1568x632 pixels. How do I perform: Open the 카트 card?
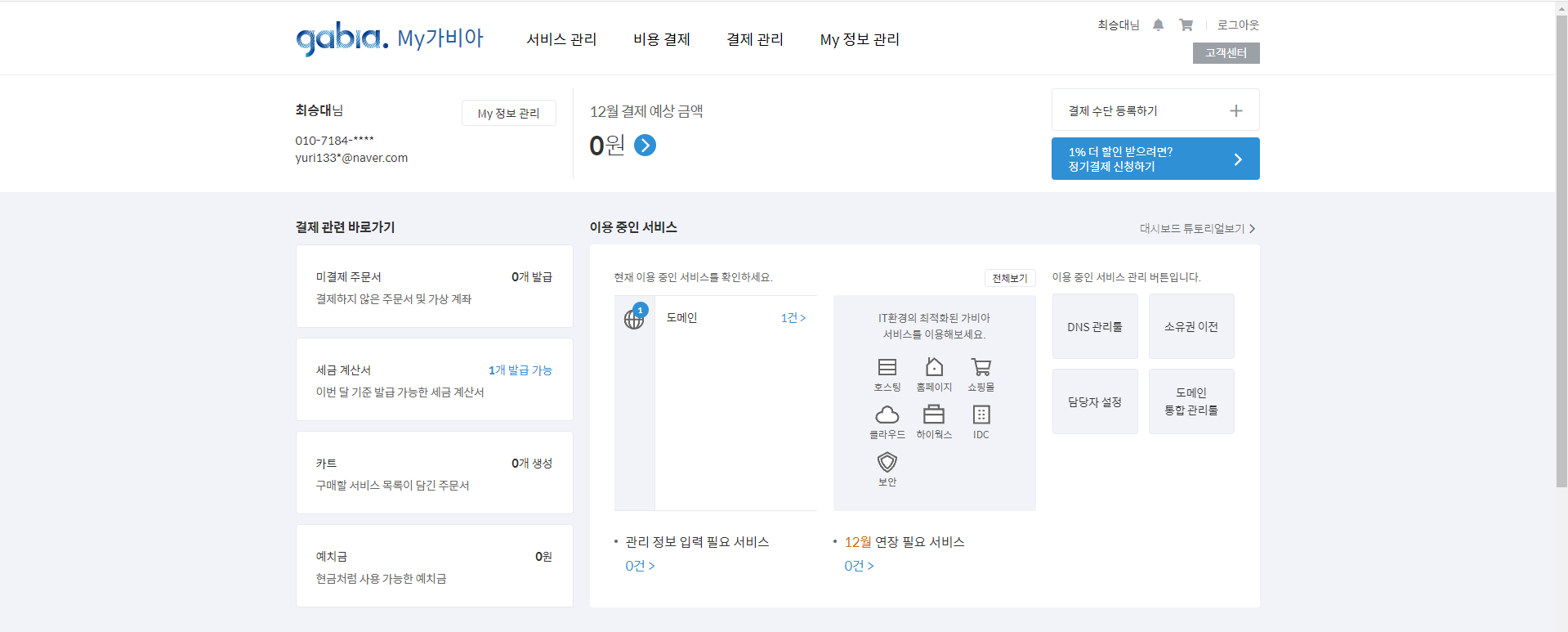(435, 473)
